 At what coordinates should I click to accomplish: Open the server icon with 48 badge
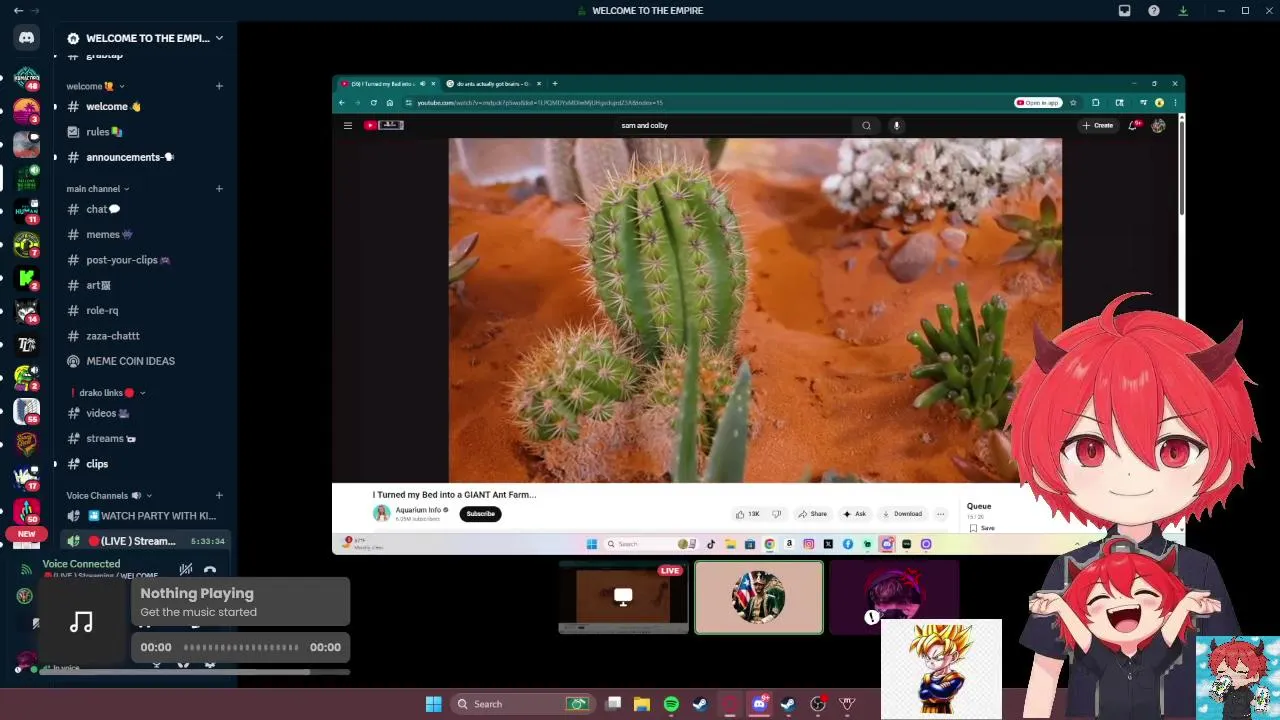tap(27, 78)
